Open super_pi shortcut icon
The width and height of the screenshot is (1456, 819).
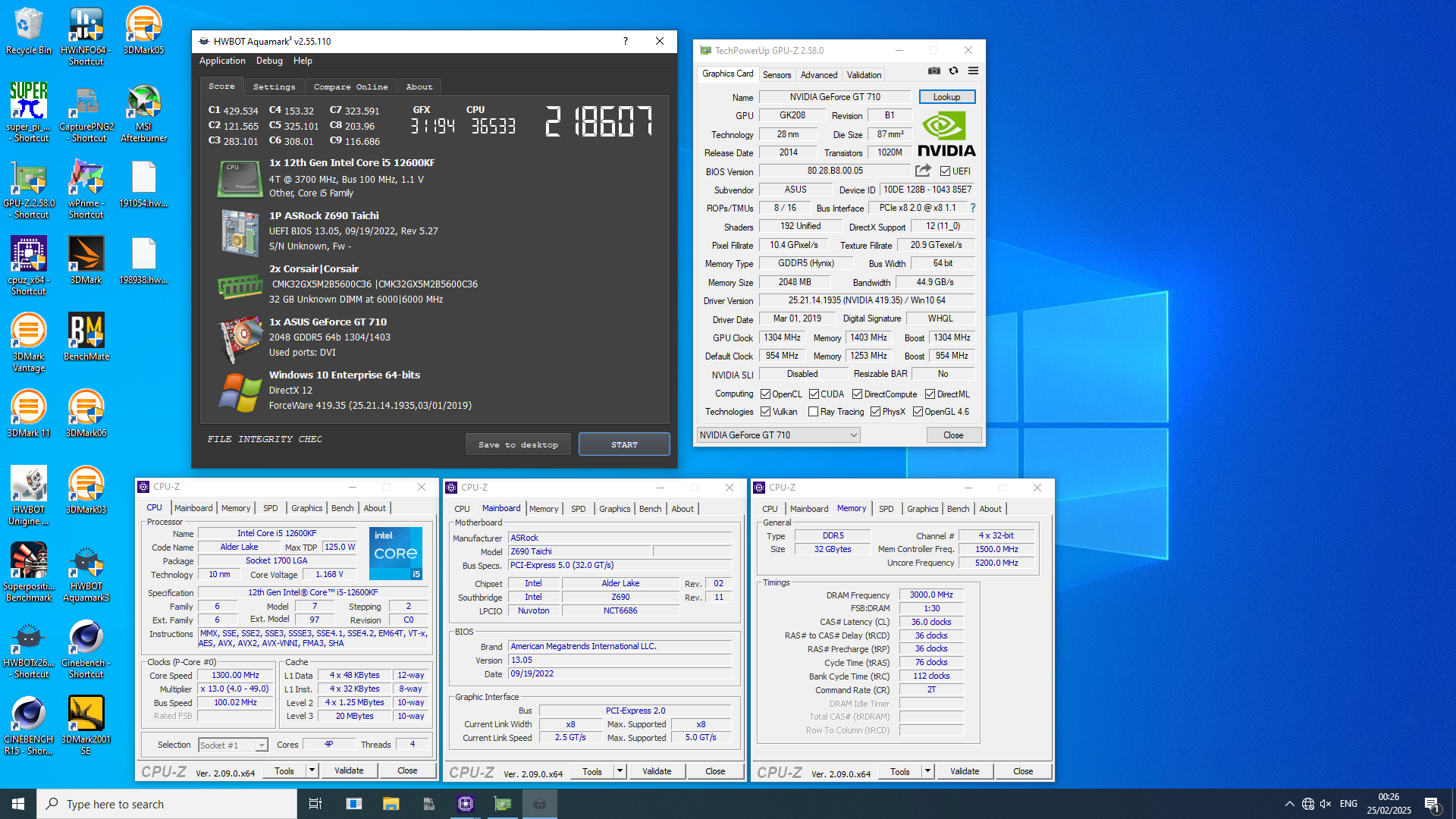coord(29,112)
